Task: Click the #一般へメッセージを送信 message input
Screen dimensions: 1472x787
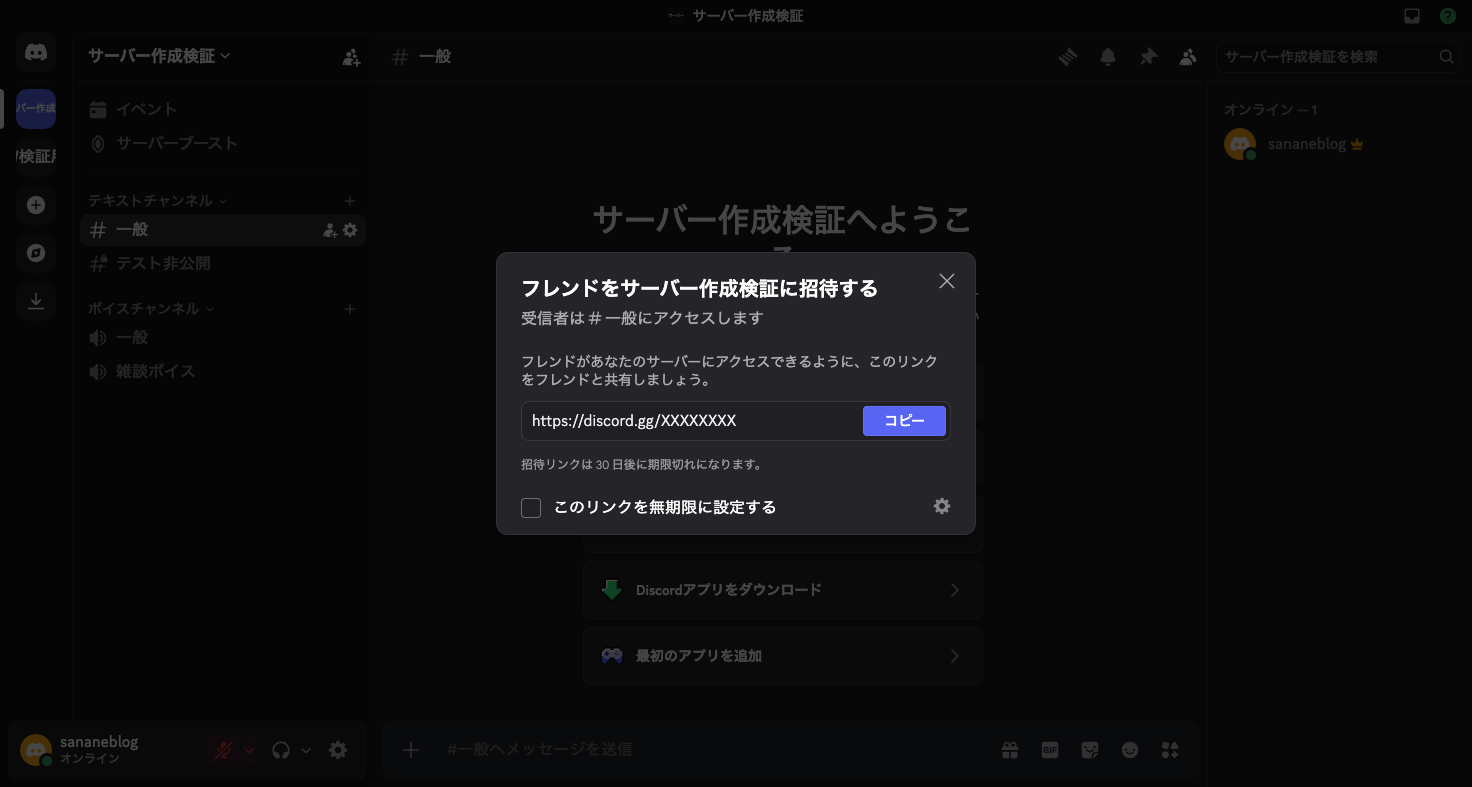Action: (715, 750)
